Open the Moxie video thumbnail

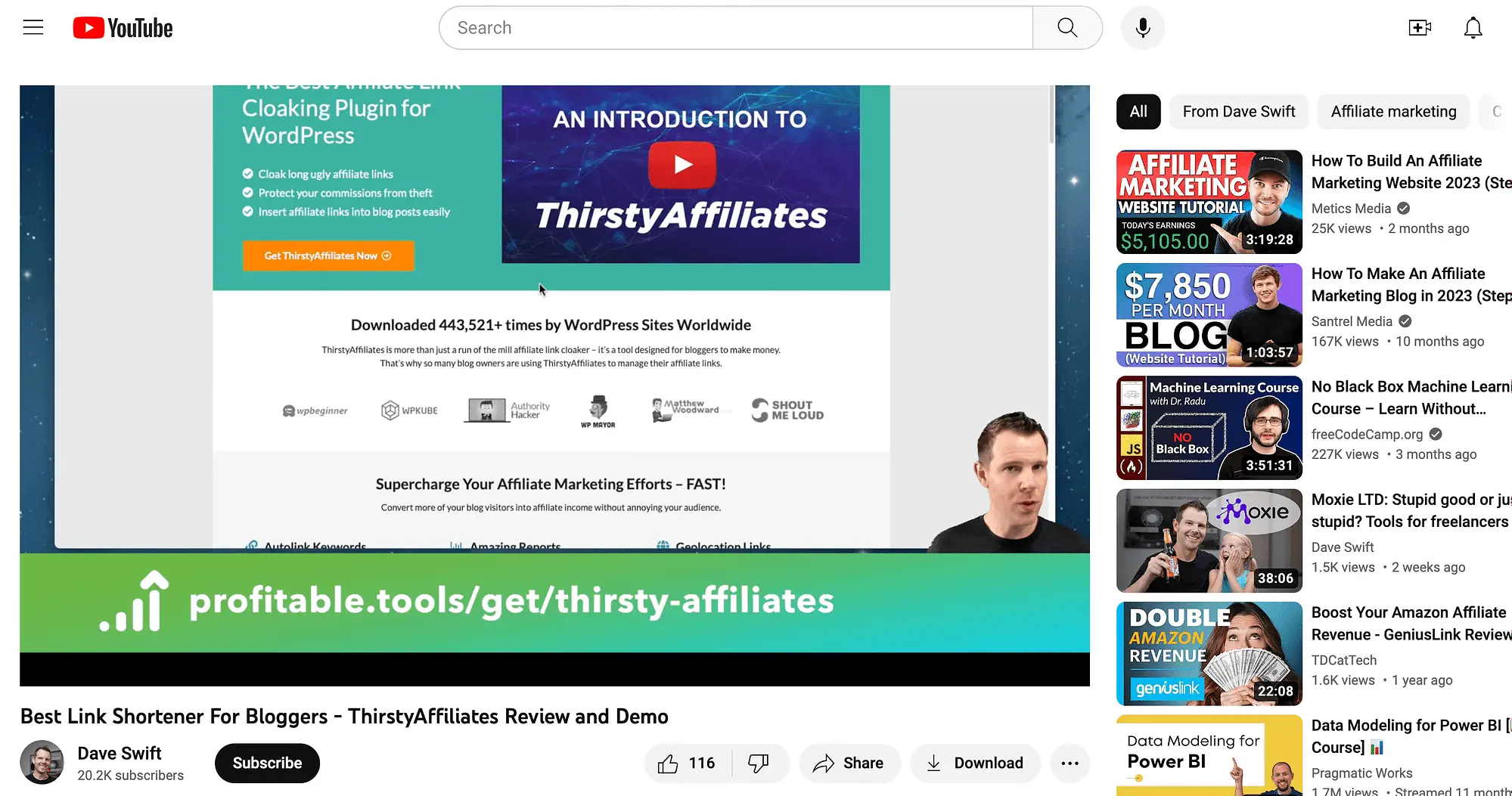pos(1209,540)
